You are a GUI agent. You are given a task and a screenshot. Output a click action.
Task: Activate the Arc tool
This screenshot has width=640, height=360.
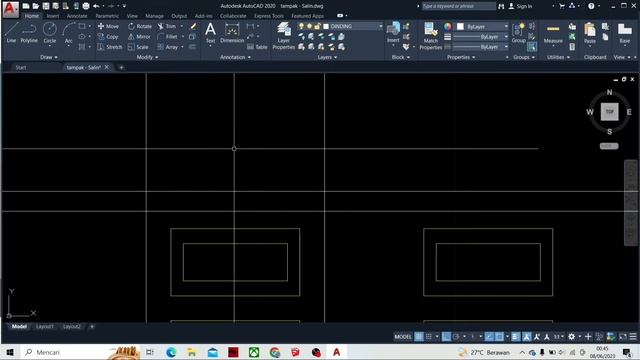[68, 33]
